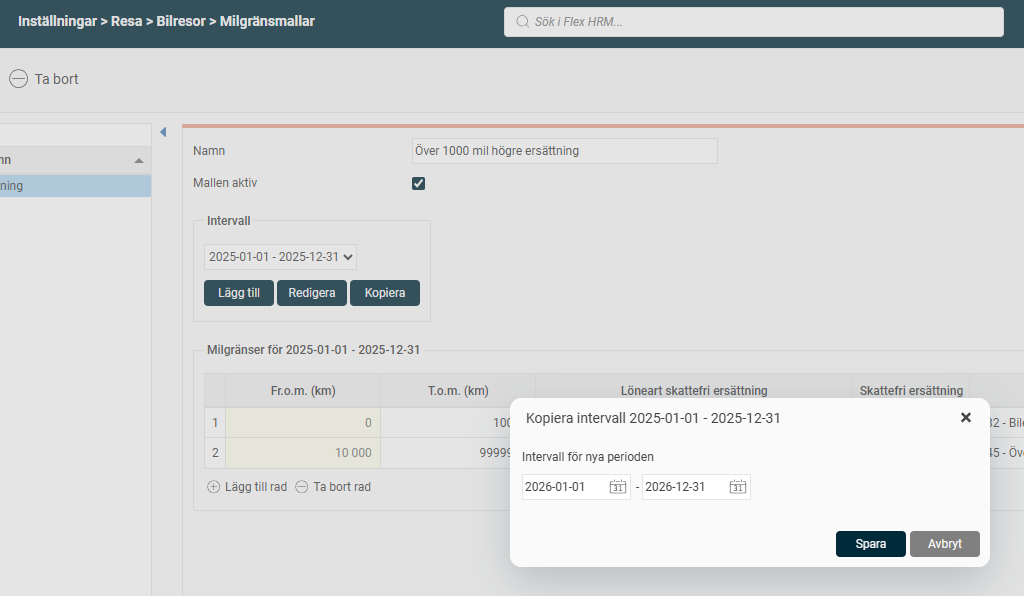
Task: Sort the list by the name column arrow
Action: pyautogui.click(x=138, y=160)
